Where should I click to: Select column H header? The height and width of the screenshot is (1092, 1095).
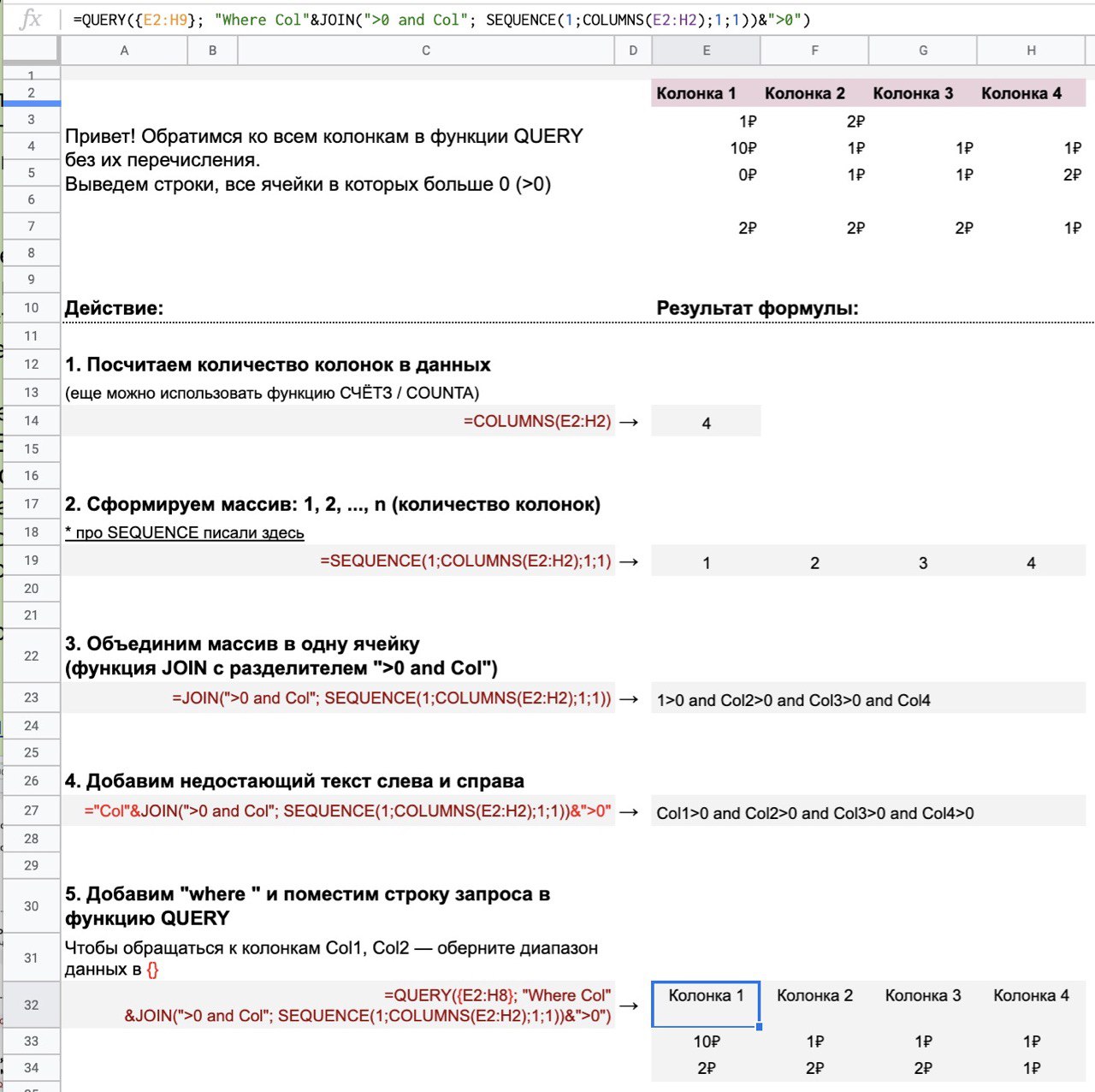[1031, 50]
